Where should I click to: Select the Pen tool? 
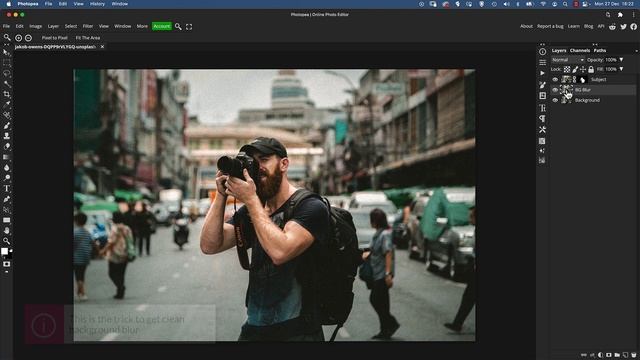(6, 199)
